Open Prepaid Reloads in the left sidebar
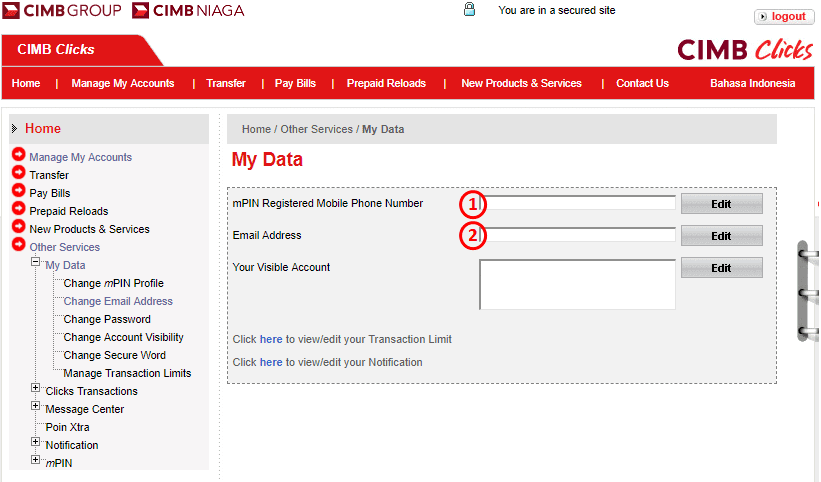The height and width of the screenshot is (482, 821). tap(69, 211)
